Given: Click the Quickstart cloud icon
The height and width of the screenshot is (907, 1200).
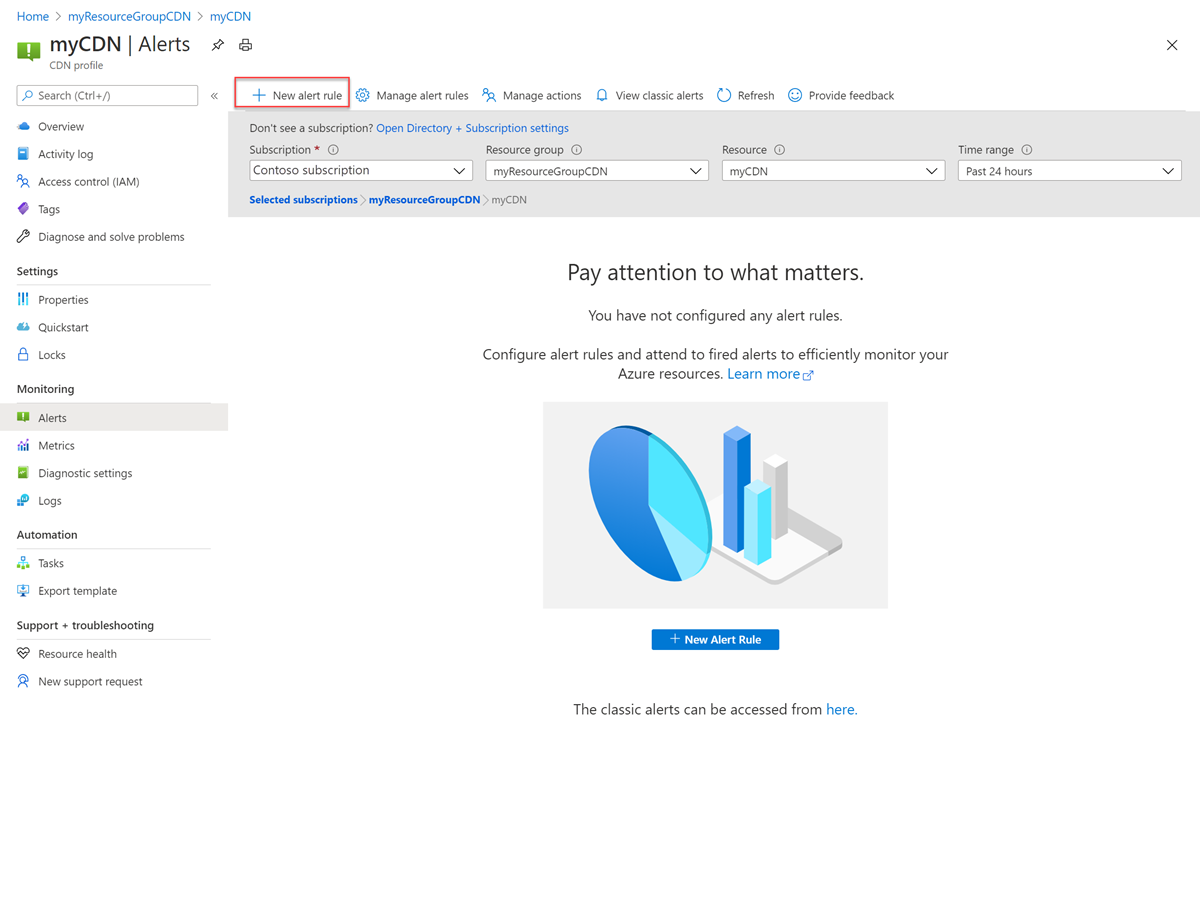Looking at the screenshot, I should tap(24, 327).
